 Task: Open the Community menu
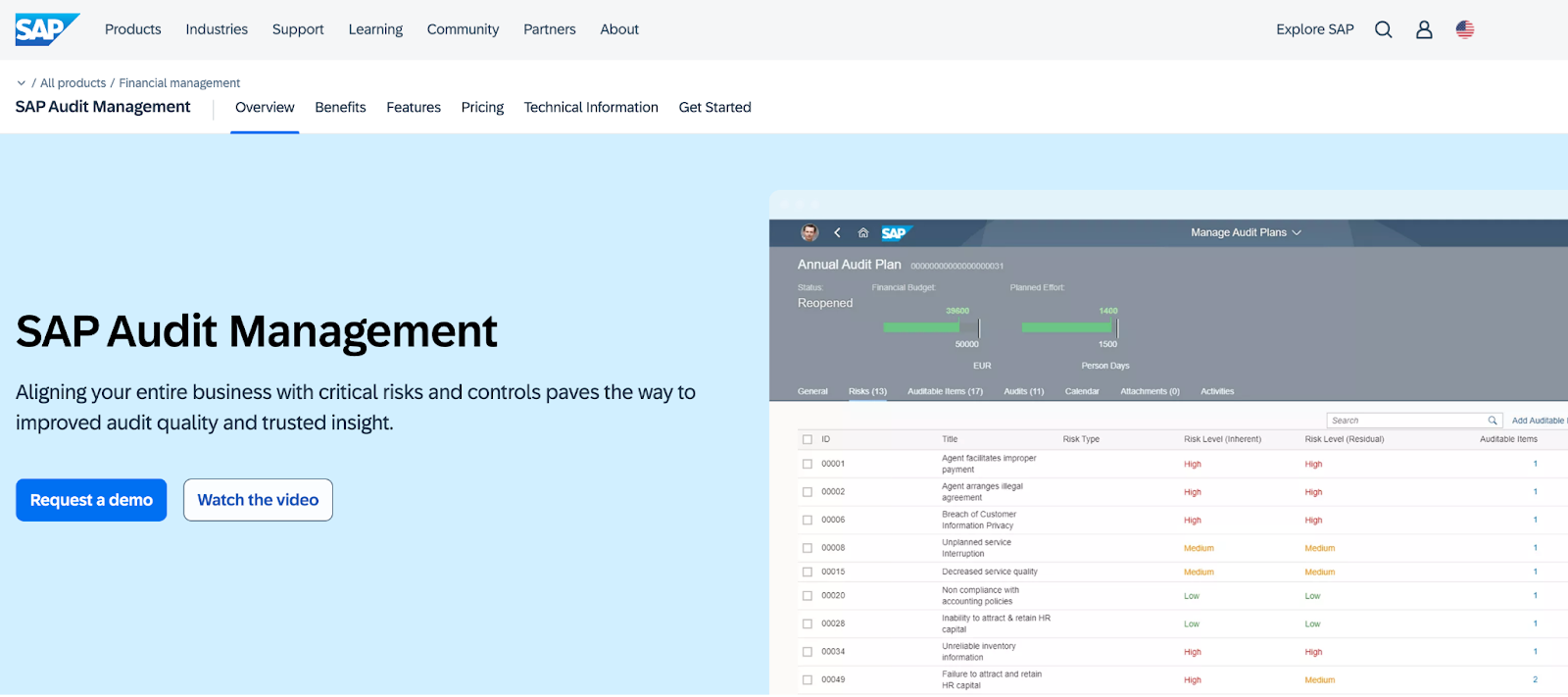(x=463, y=29)
